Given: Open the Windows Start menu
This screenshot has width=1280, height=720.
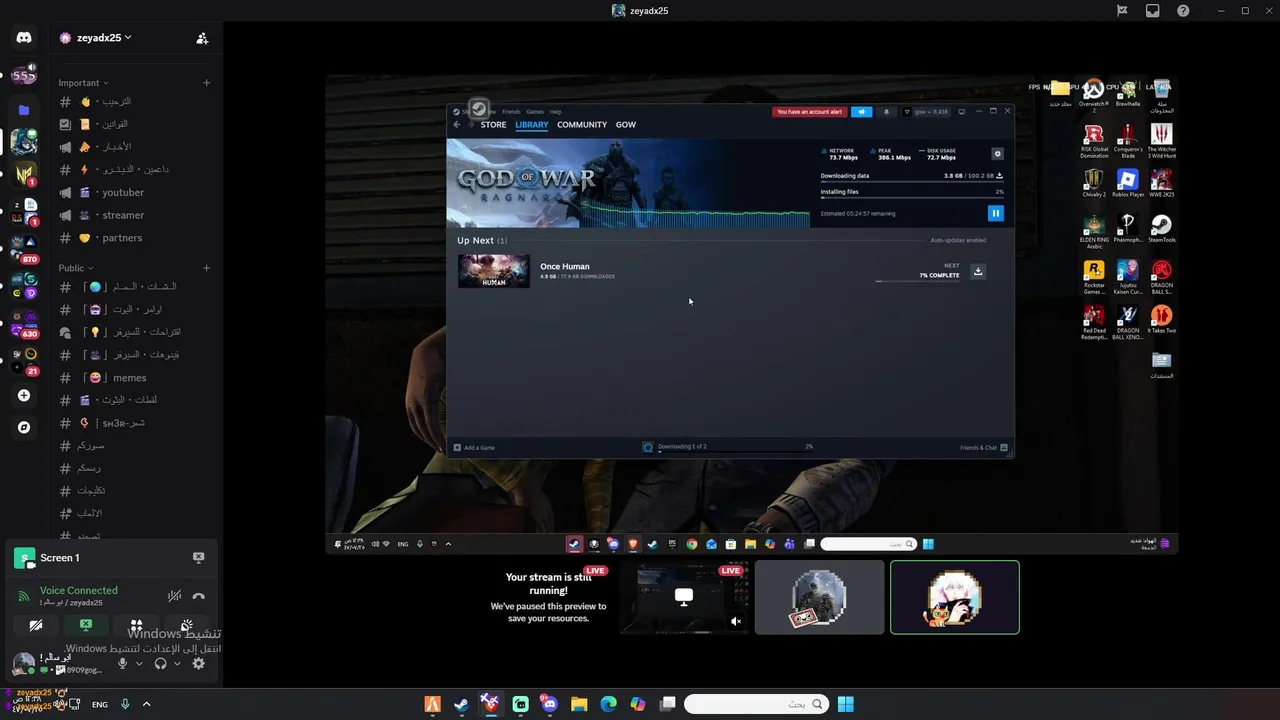Looking at the screenshot, I should coord(846,704).
